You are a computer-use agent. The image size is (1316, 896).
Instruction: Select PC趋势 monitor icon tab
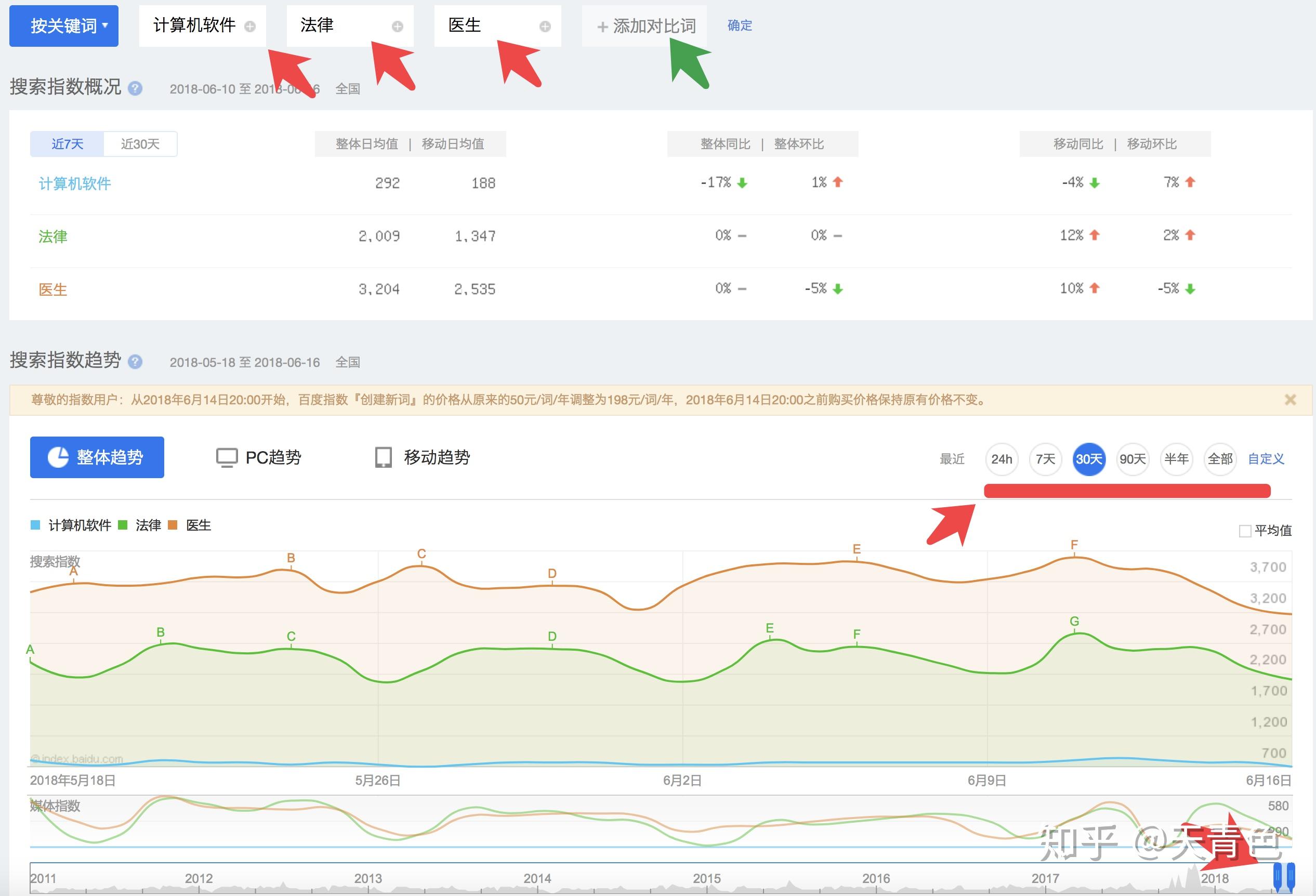click(259, 457)
